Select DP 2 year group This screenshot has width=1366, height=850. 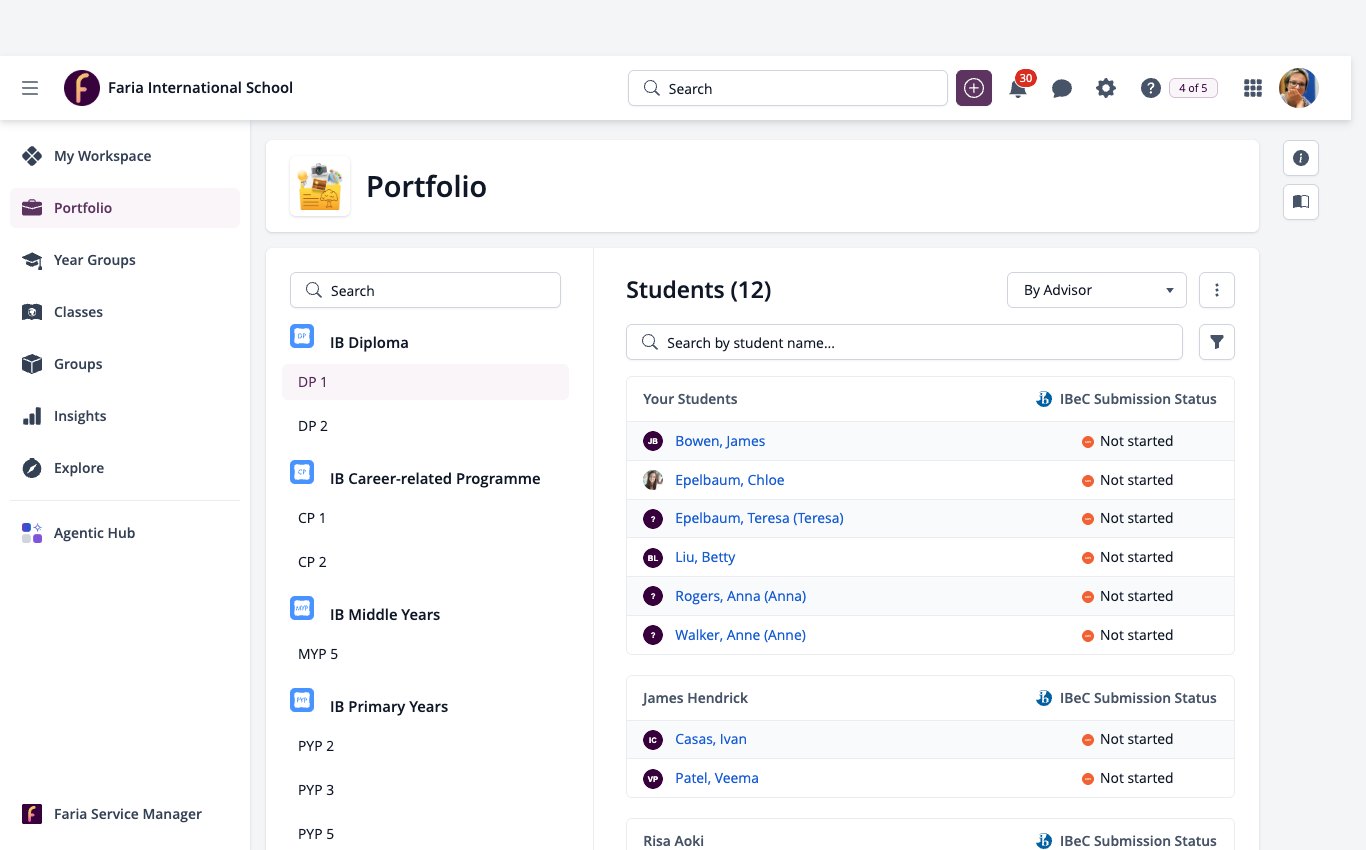click(425, 426)
